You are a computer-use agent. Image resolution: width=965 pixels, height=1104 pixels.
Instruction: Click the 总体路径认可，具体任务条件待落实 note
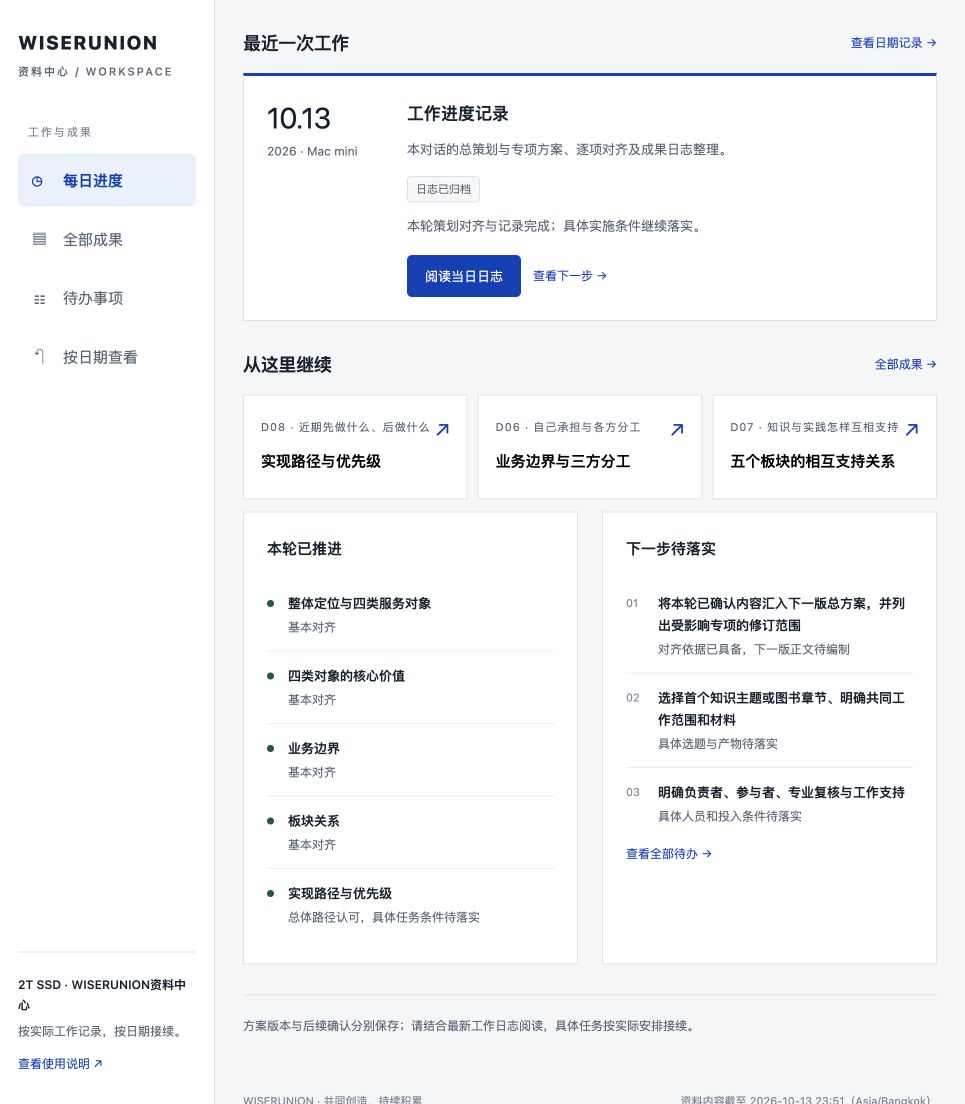point(384,917)
